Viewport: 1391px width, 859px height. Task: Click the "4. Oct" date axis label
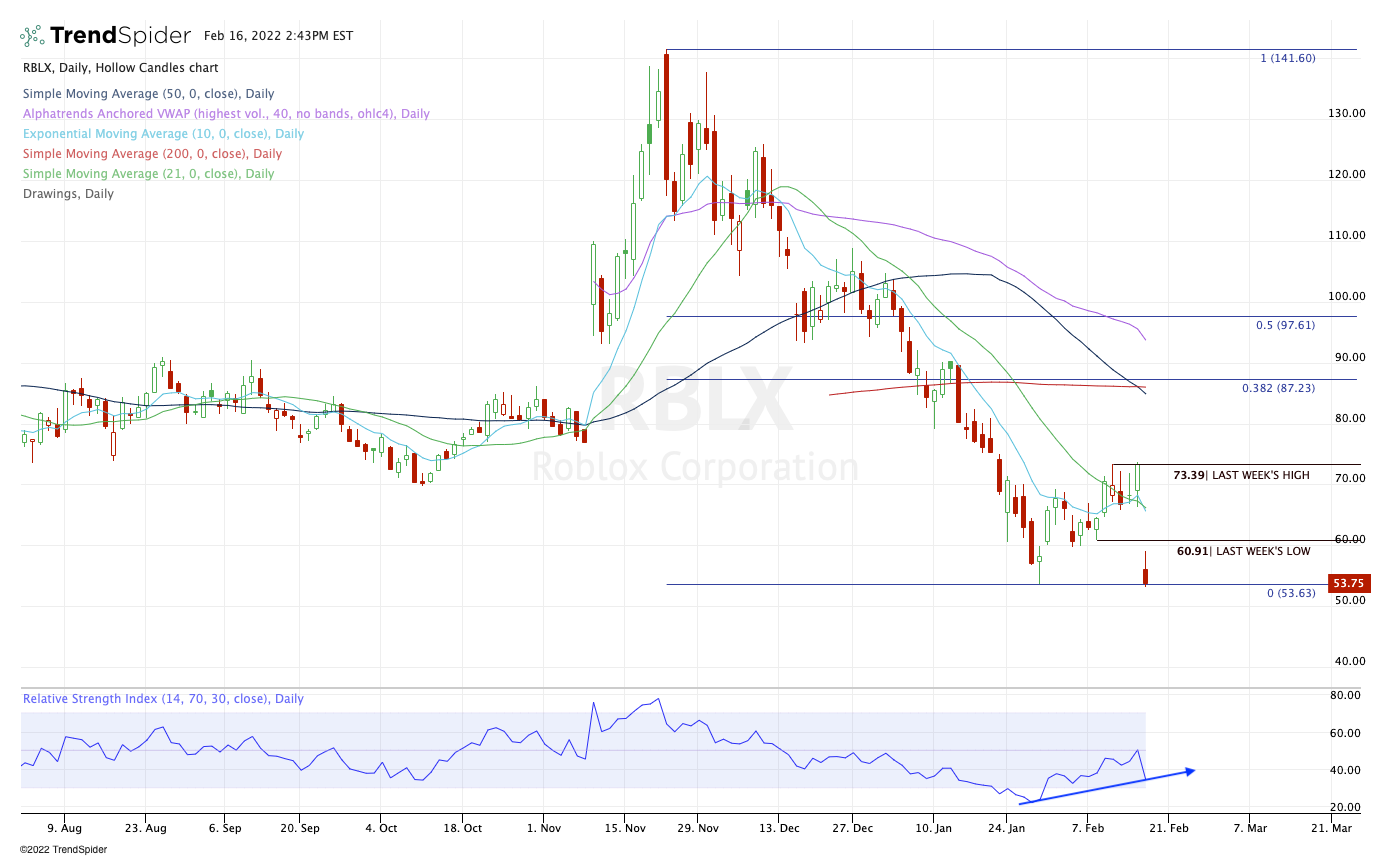point(382,828)
